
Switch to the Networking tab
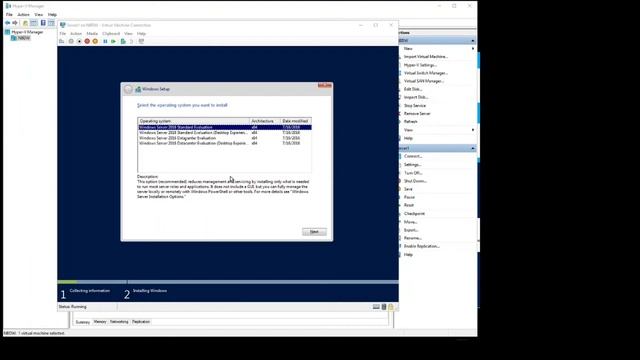point(119,322)
